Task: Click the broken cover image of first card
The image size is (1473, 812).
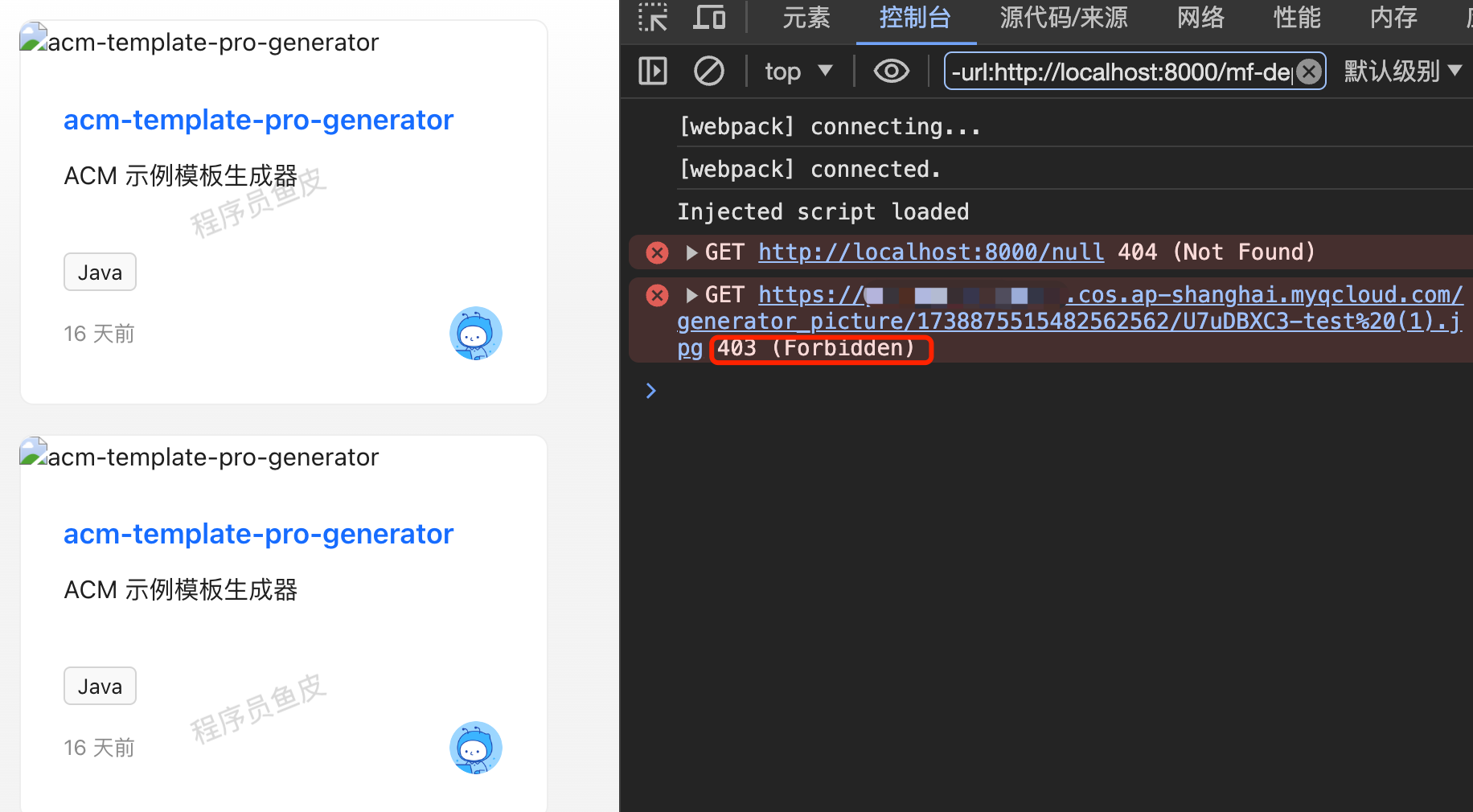Action: point(33,39)
